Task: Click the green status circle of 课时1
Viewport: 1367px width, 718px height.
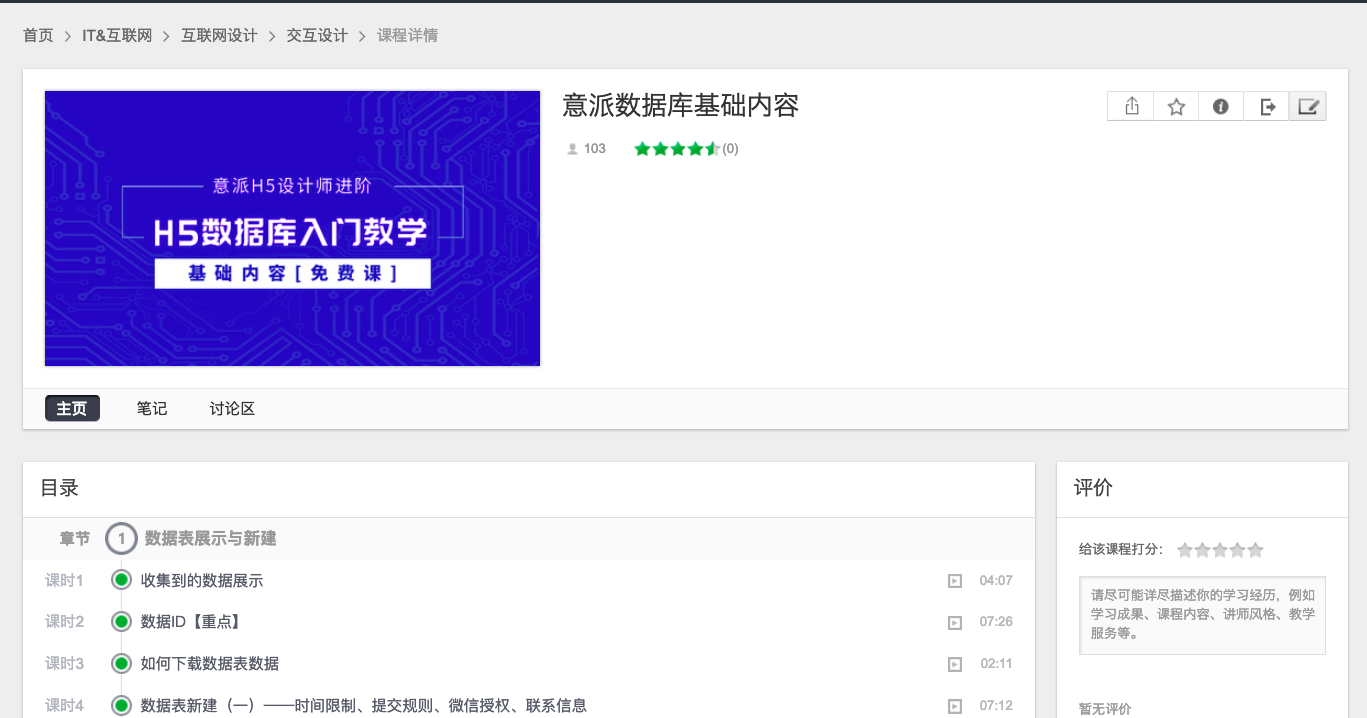Action: 122,580
